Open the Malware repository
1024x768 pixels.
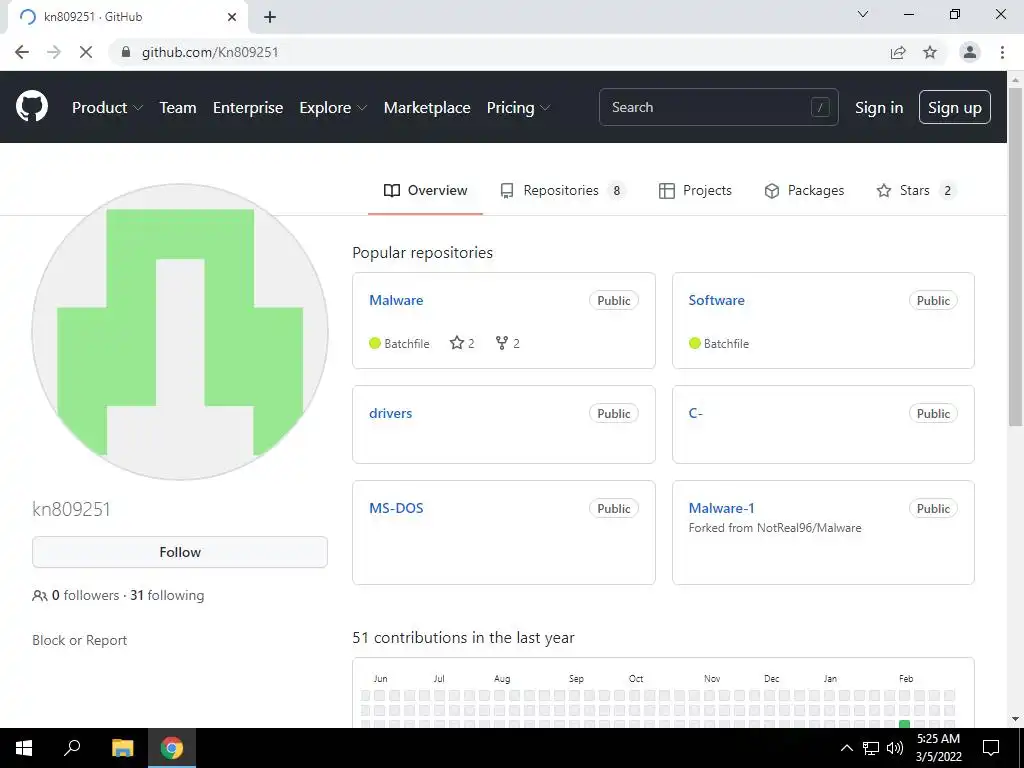(x=396, y=300)
